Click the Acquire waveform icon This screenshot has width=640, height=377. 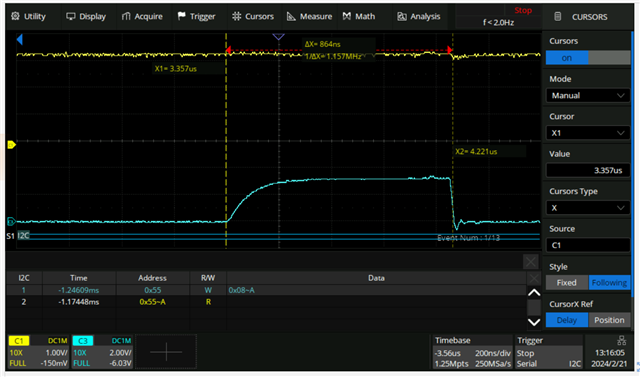[126, 16]
